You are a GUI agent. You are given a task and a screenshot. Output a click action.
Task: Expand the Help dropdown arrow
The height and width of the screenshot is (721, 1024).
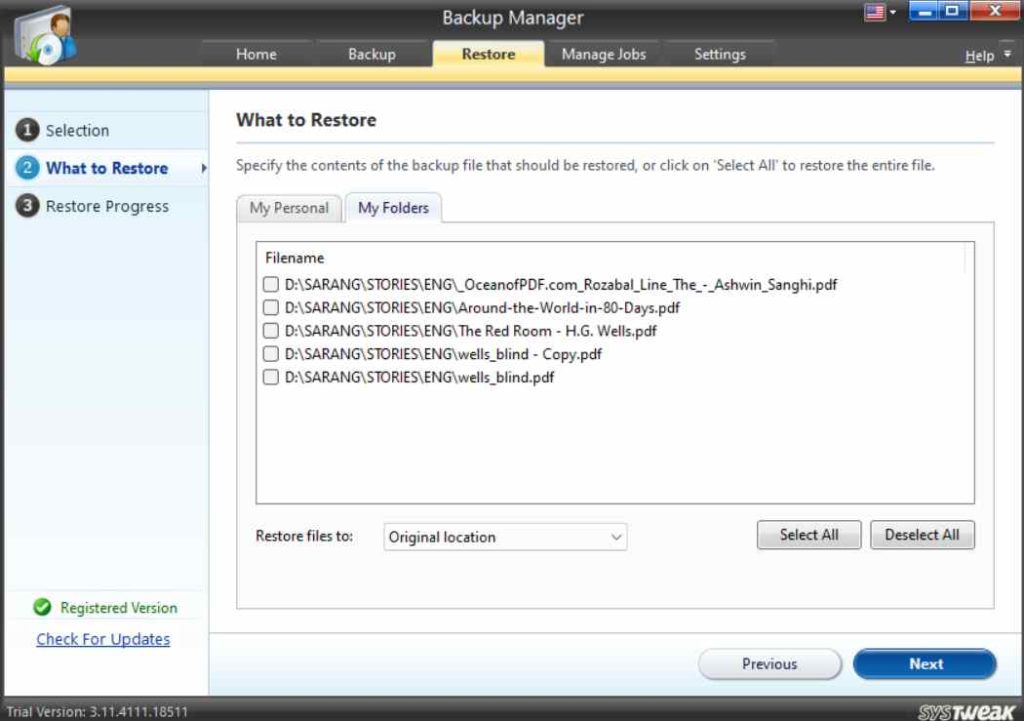click(1008, 54)
